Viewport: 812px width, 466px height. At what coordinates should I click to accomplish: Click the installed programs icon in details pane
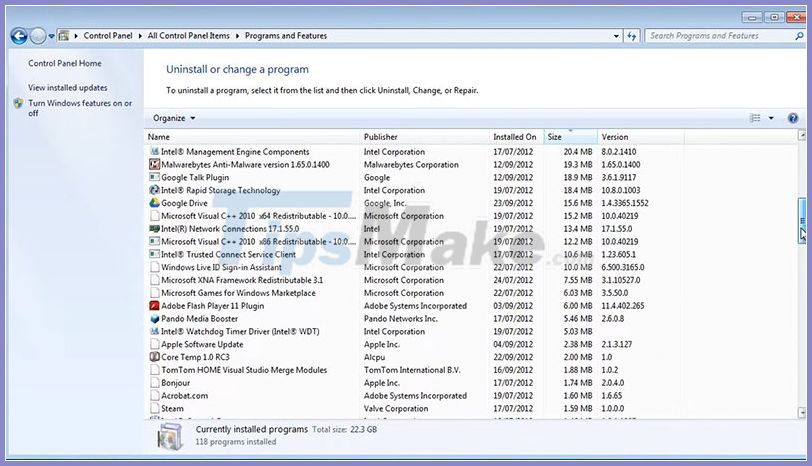click(170, 436)
